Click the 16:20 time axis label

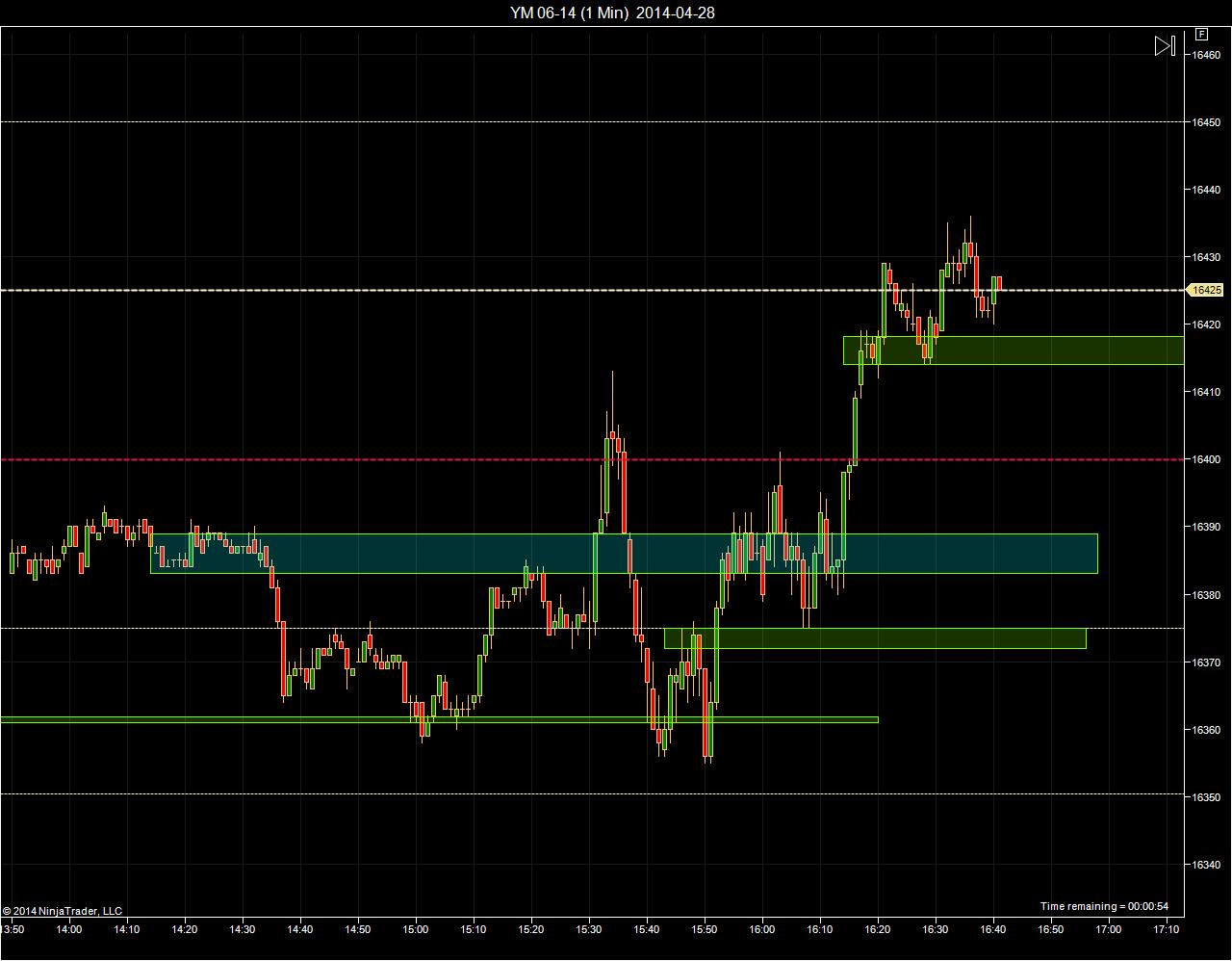[878, 929]
